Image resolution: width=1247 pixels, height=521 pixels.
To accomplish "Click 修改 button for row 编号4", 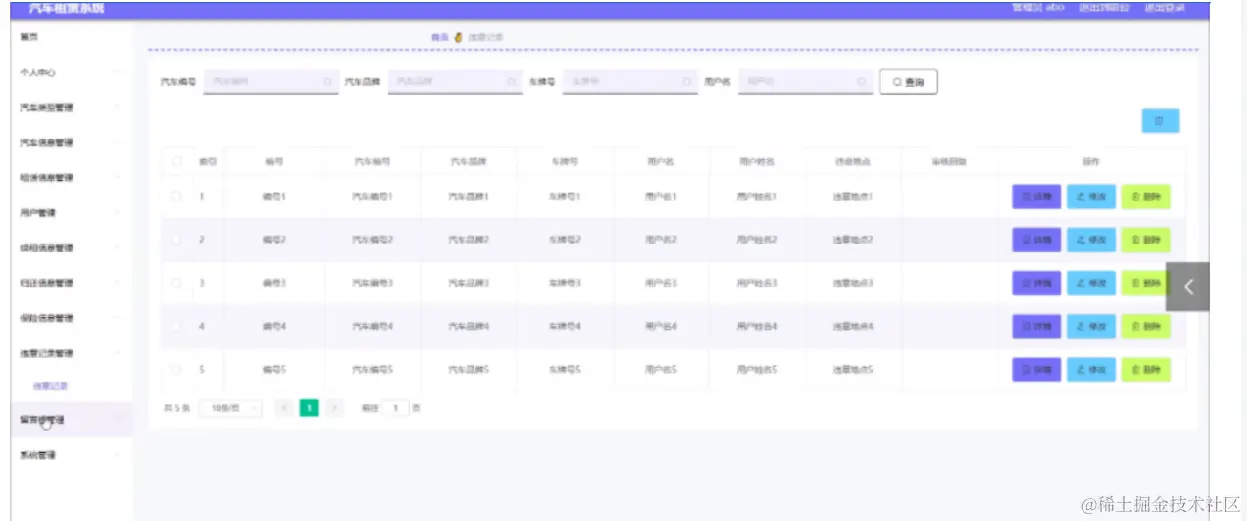I will [1091, 326].
